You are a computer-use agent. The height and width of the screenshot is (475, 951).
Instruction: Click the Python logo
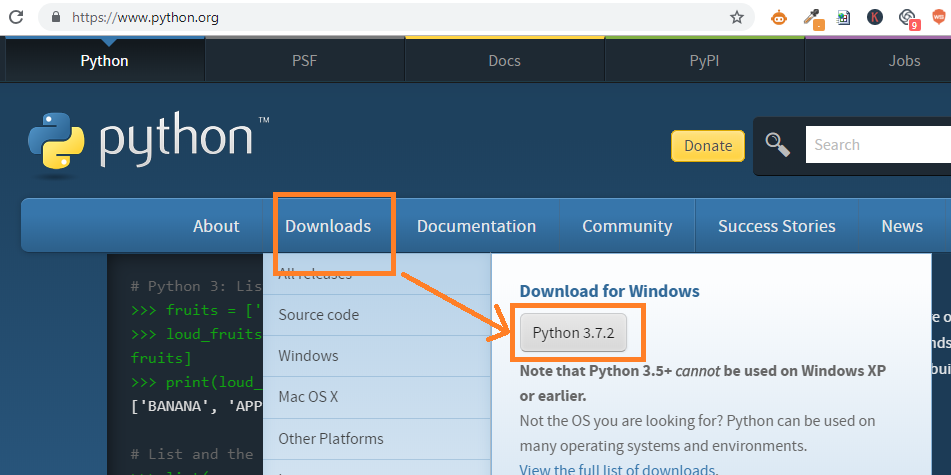click(148, 146)
